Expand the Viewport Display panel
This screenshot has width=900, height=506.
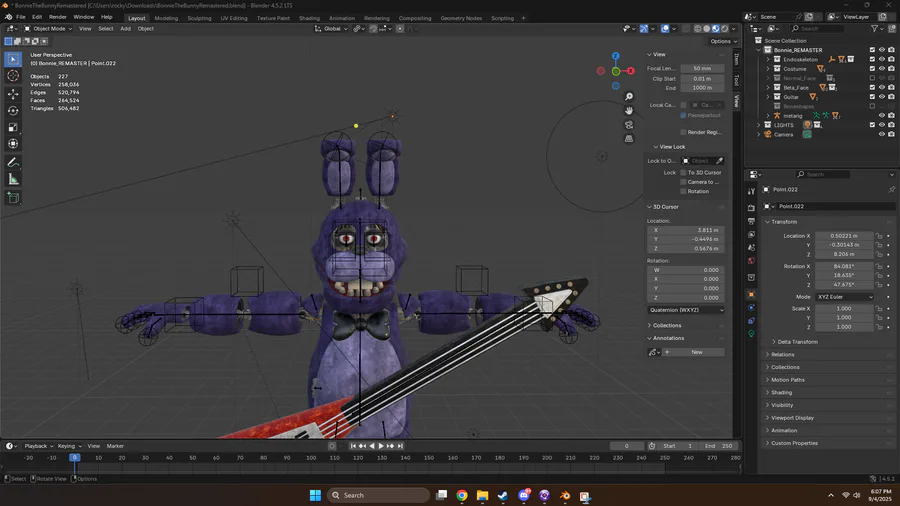click(x=792, y=418)
